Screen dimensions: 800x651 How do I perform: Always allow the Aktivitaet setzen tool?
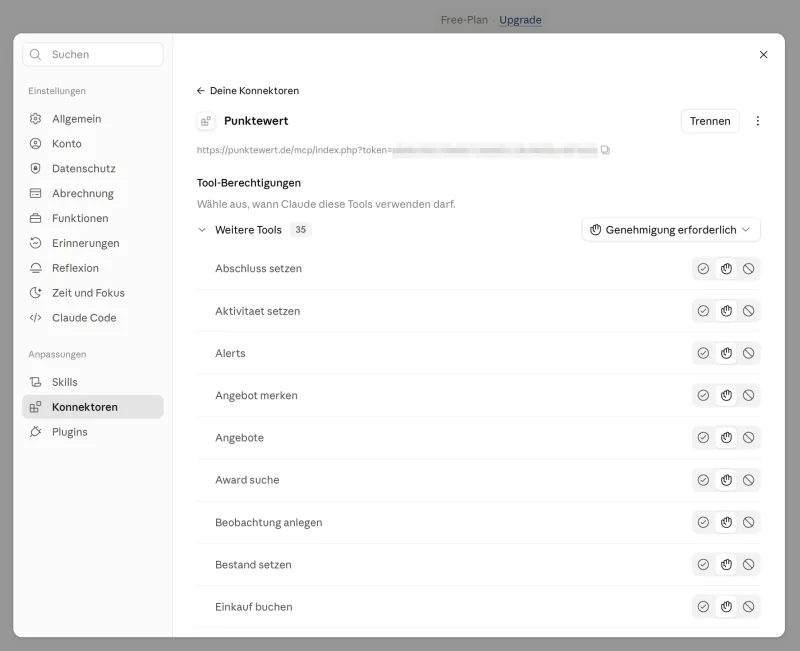click(x=703, y=311)
